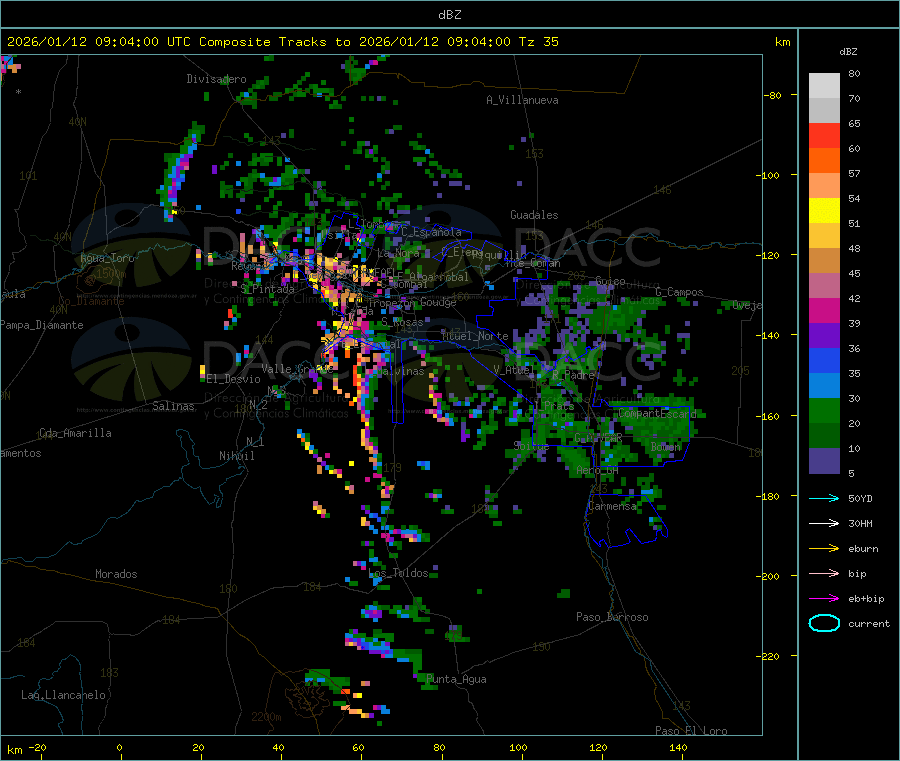Click the 'Agua_Toro' map label

click(x=107, y=258)
